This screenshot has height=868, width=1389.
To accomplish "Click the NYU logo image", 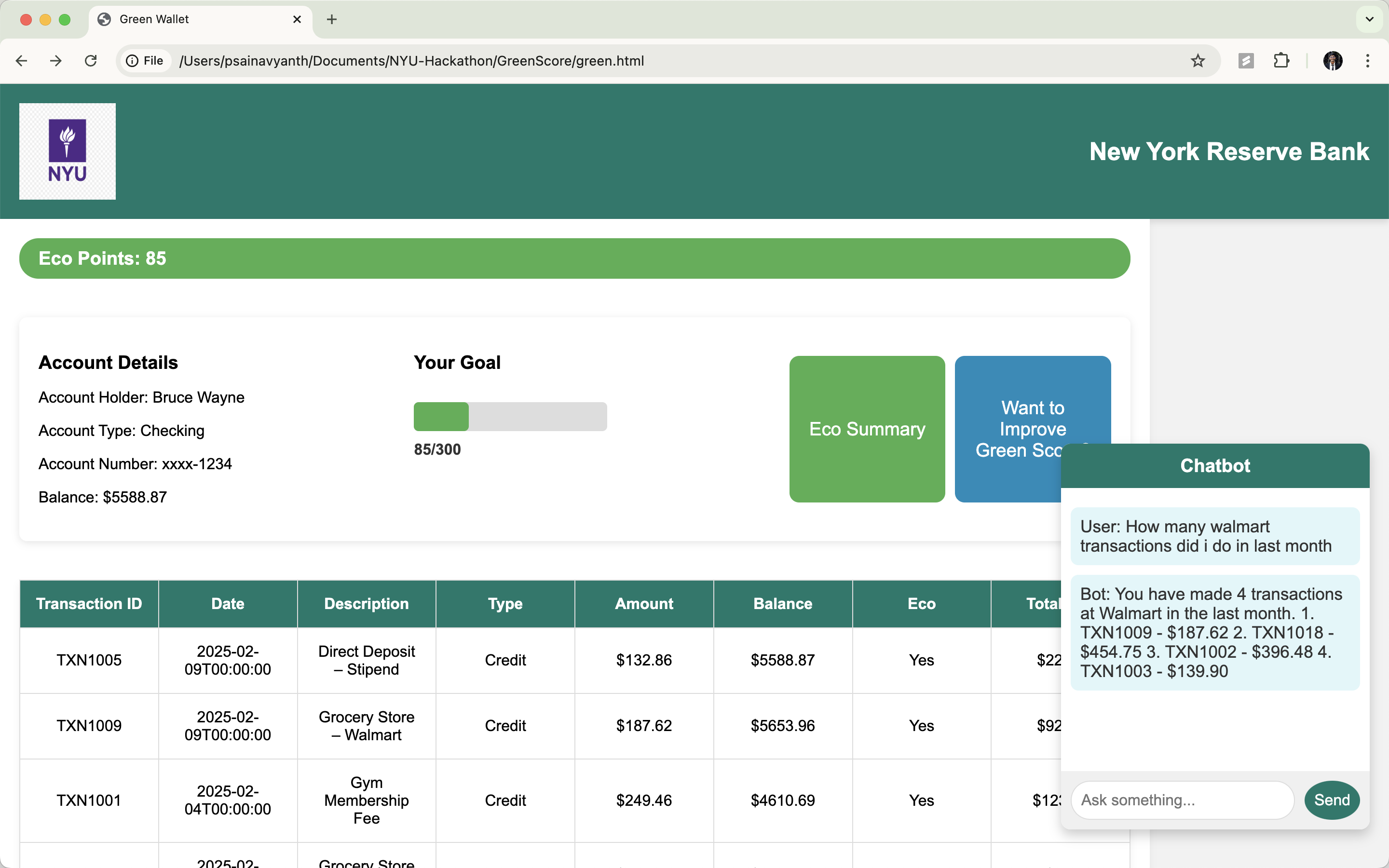I will tap(68, 151).
